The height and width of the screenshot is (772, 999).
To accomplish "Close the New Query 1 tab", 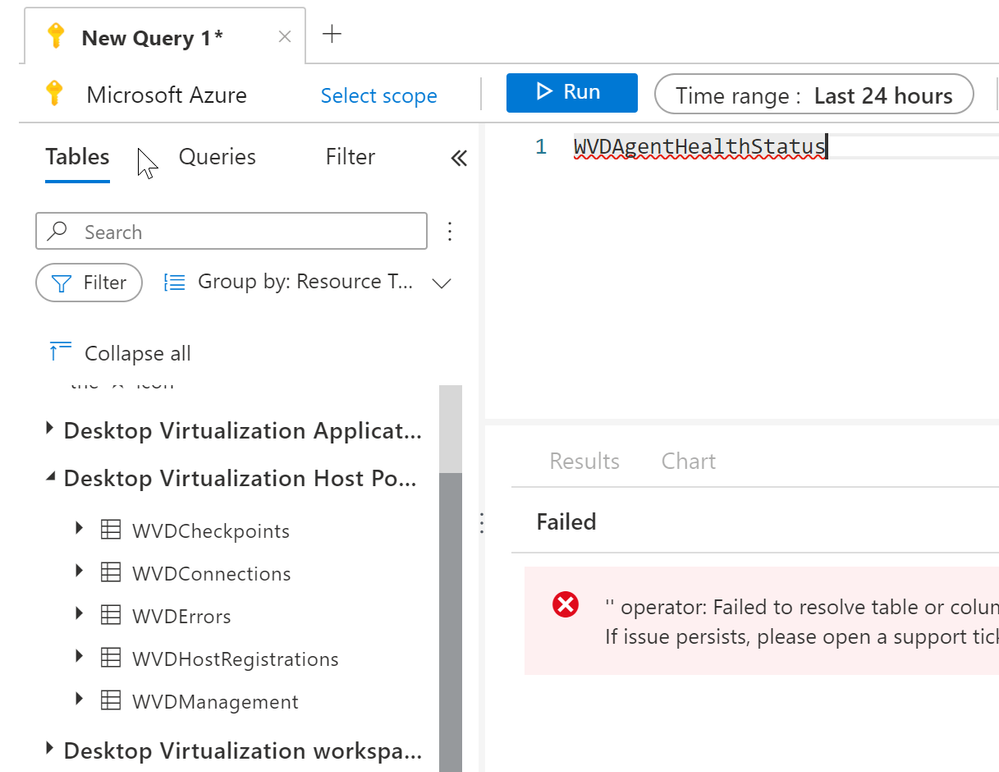I will pyautogui.click(x=284, y=37).
